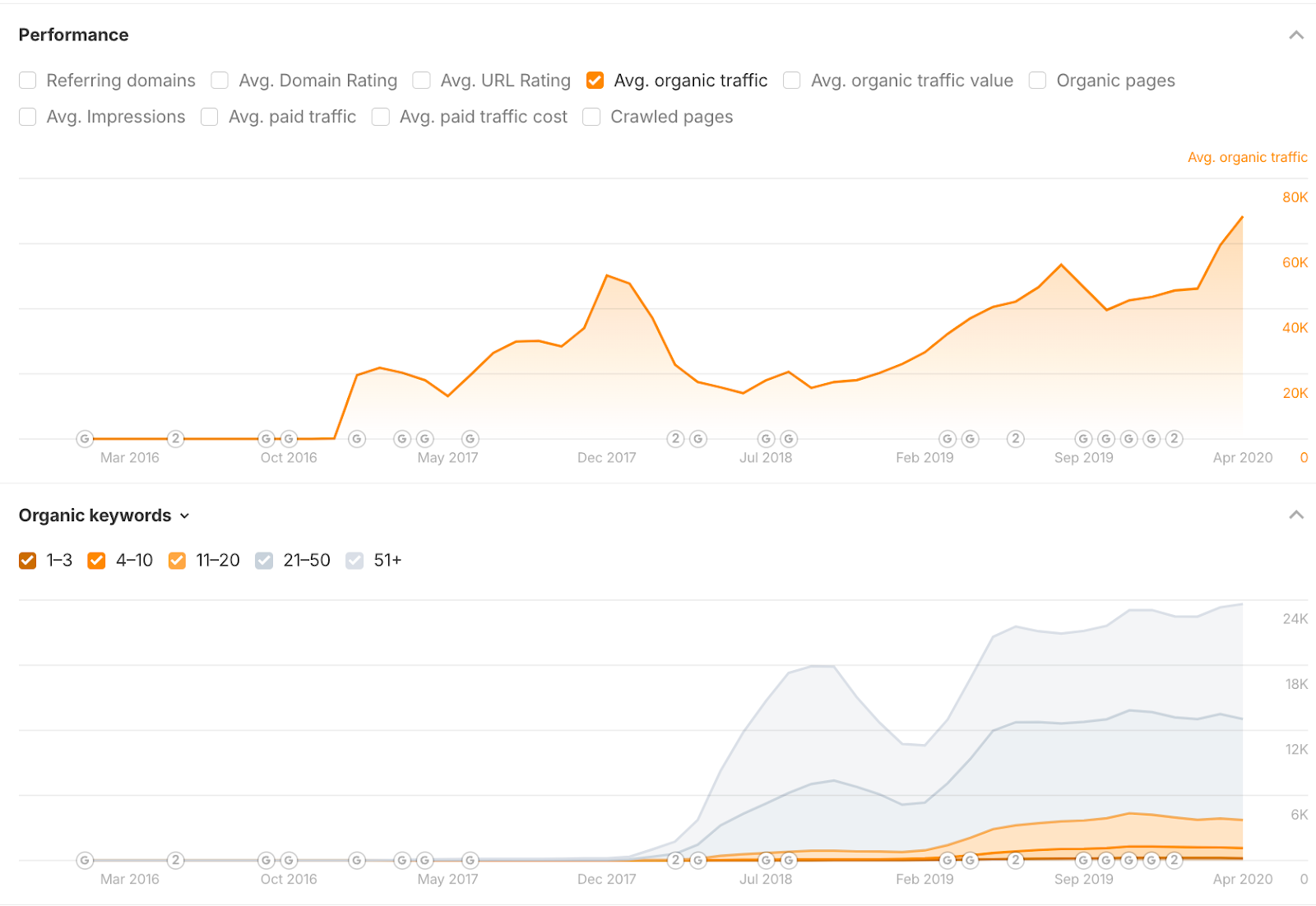Viewport: 1316px width, 906px height.
Task: Enable the Crawled pages metric checkbox
Action: tap(591, 117)
